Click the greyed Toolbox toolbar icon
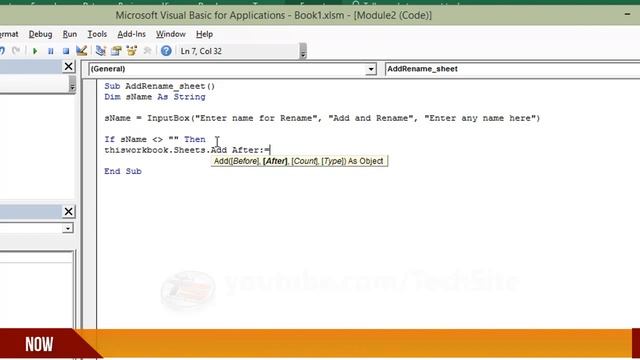The image size is (640, 360). (147, 51)
